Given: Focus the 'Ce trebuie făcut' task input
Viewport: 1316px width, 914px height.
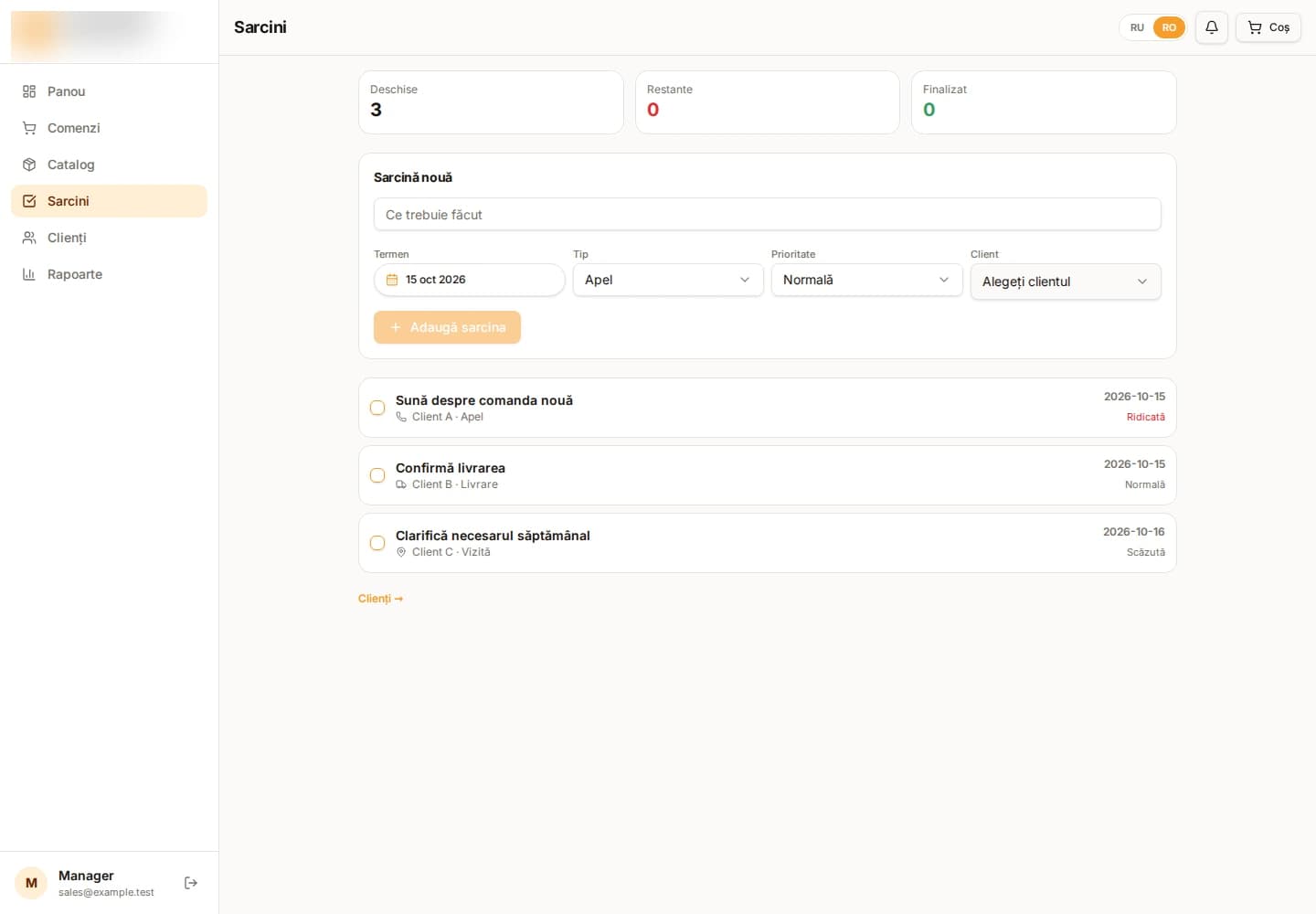Looking at the screenshot, I should point(768,215).
